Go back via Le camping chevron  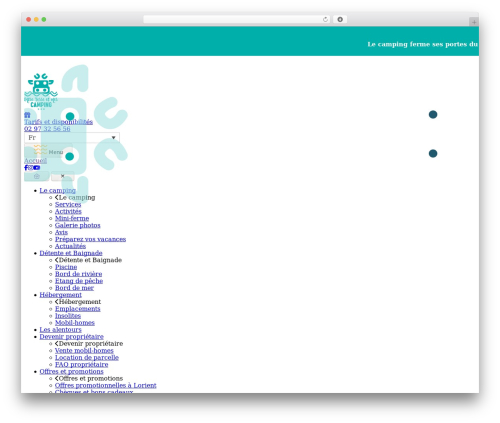[x=57, y=197]
